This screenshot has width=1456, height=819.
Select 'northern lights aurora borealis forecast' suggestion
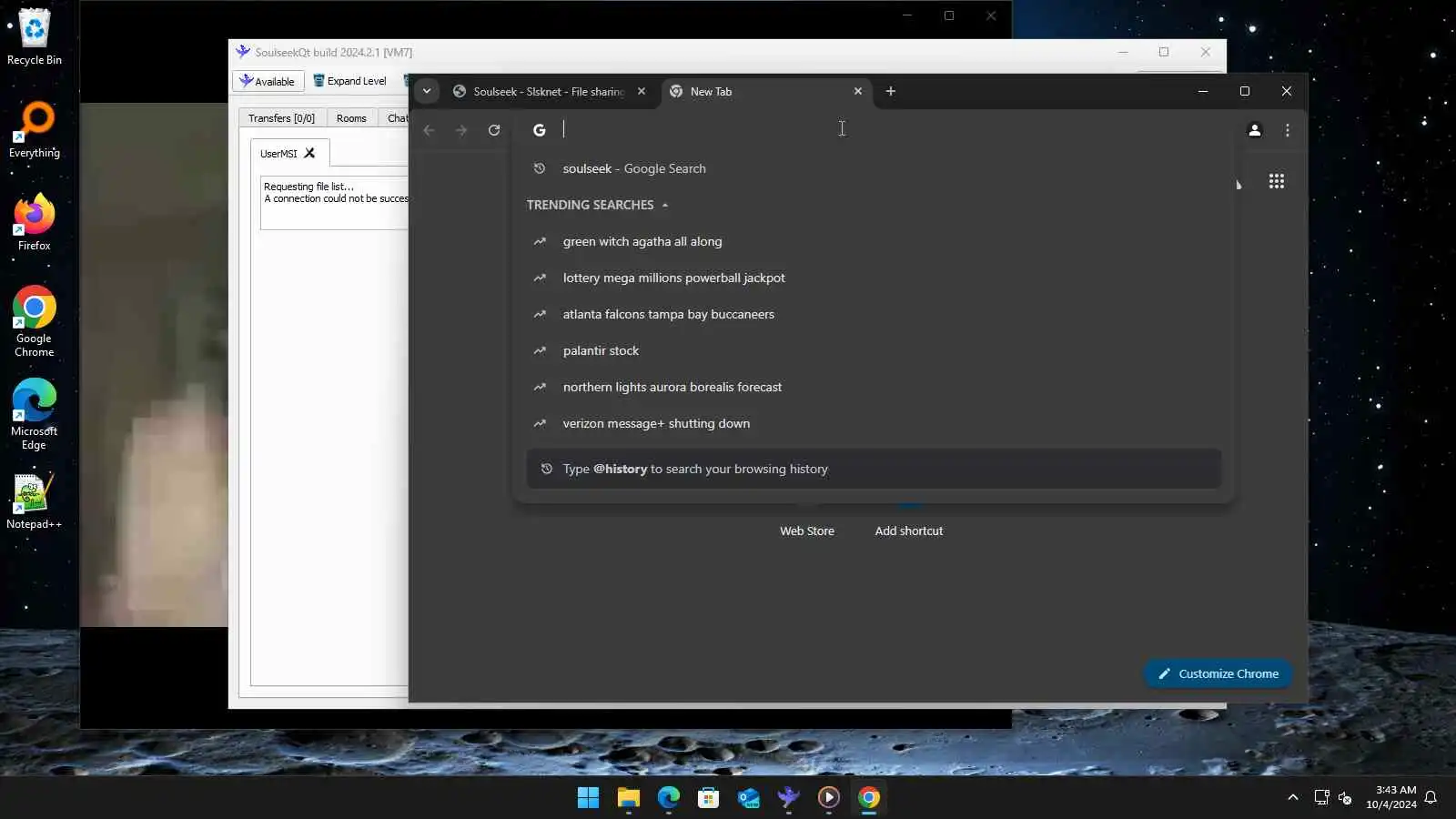pos(874,387)
